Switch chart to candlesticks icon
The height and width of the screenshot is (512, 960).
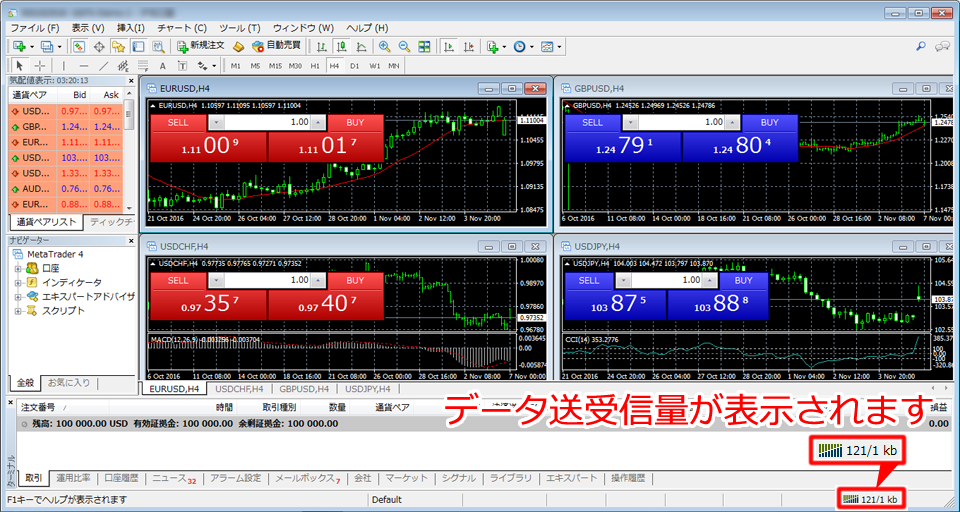[x=342, y=46]
